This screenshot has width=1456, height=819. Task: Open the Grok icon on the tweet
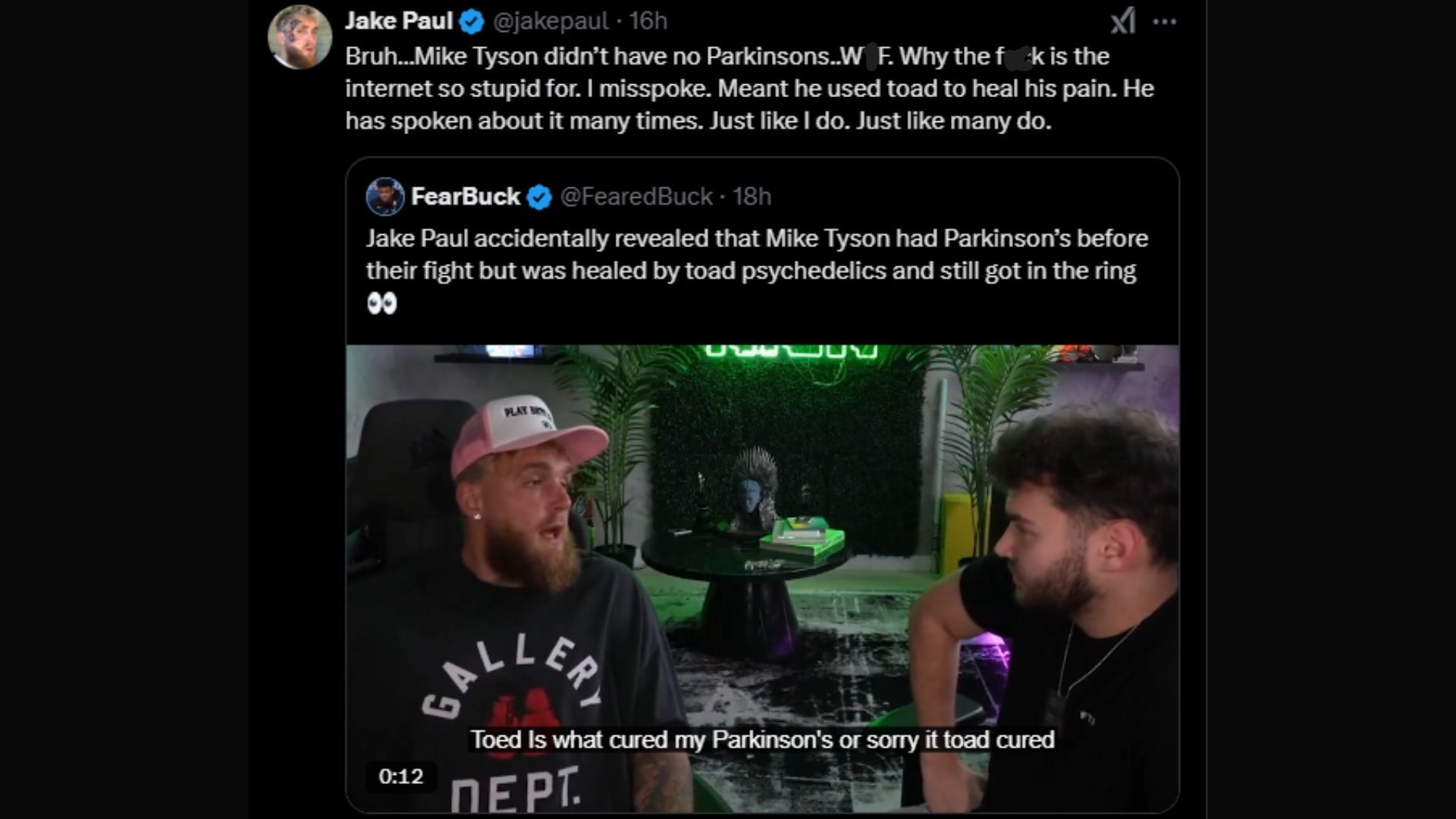(1123, 21)
